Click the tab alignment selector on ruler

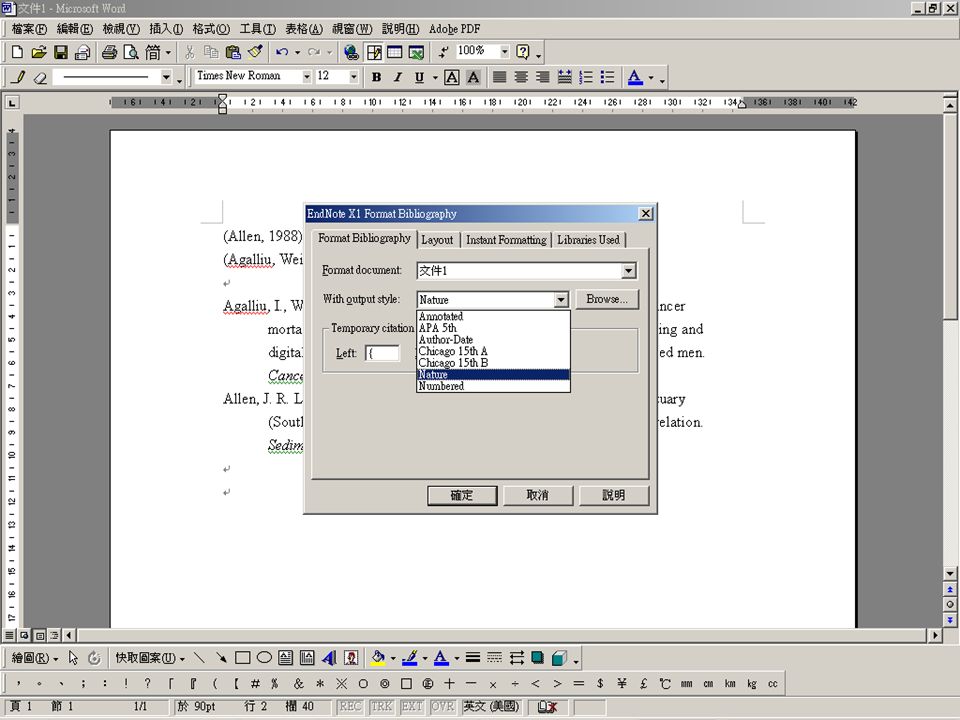tap(12, 102)
